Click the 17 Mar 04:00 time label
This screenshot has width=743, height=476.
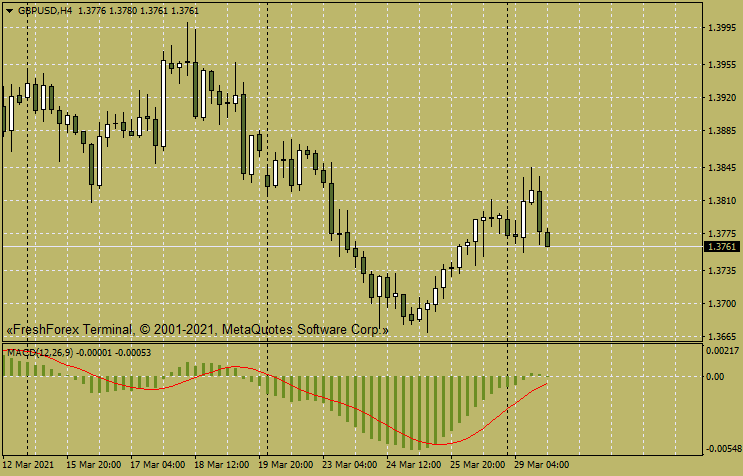pyautogui.click(x=157, y=465)
